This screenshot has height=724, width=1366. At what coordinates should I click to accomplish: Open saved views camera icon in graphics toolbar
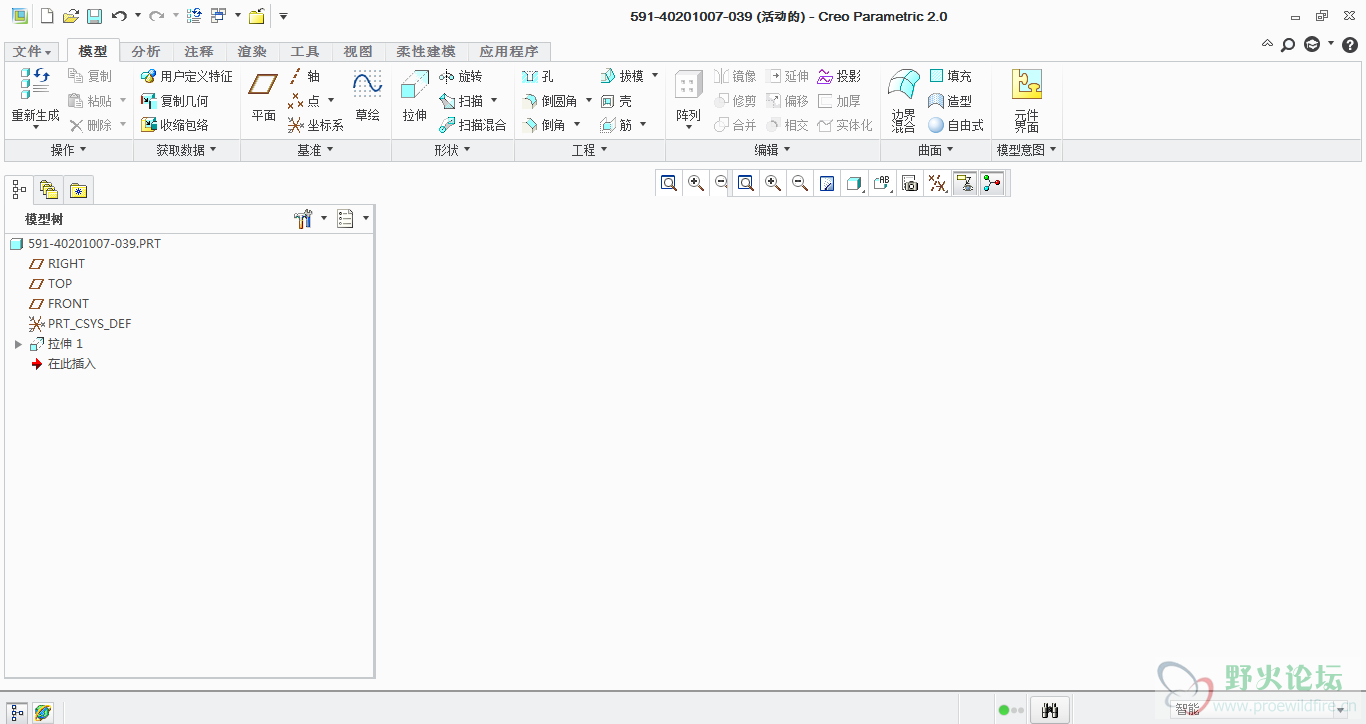point(909,183)
